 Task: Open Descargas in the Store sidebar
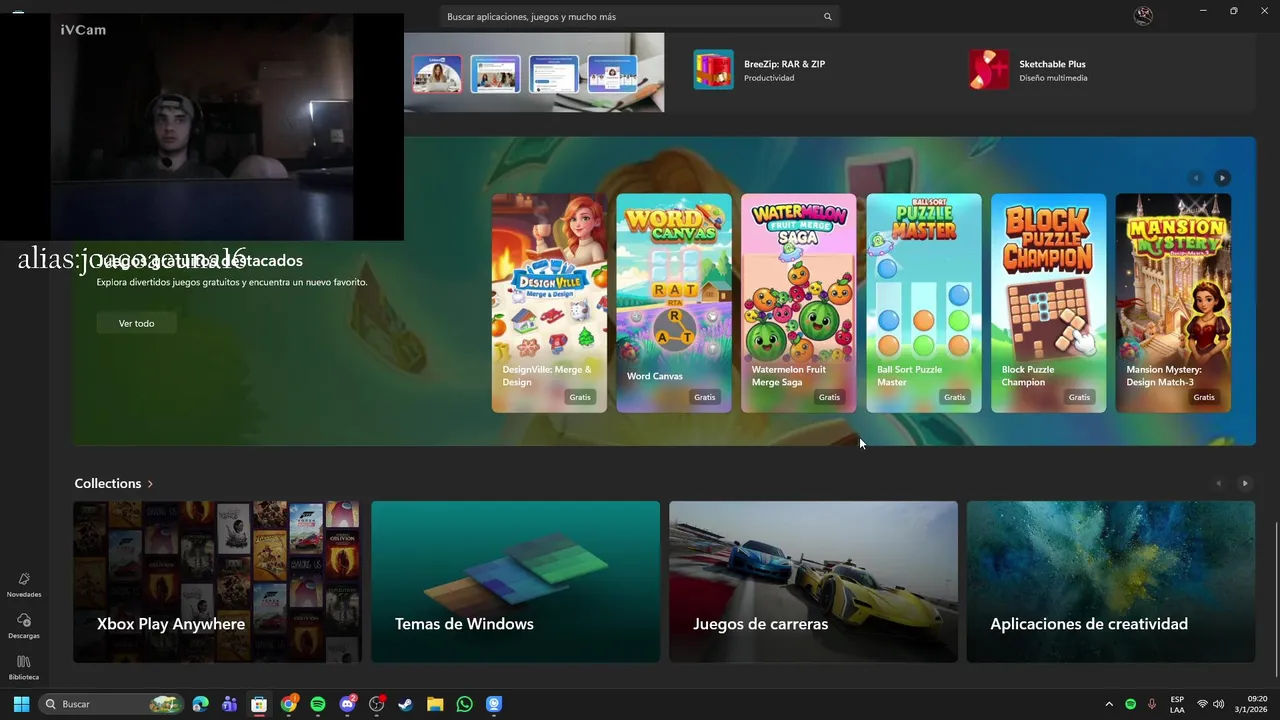[24, 626]
